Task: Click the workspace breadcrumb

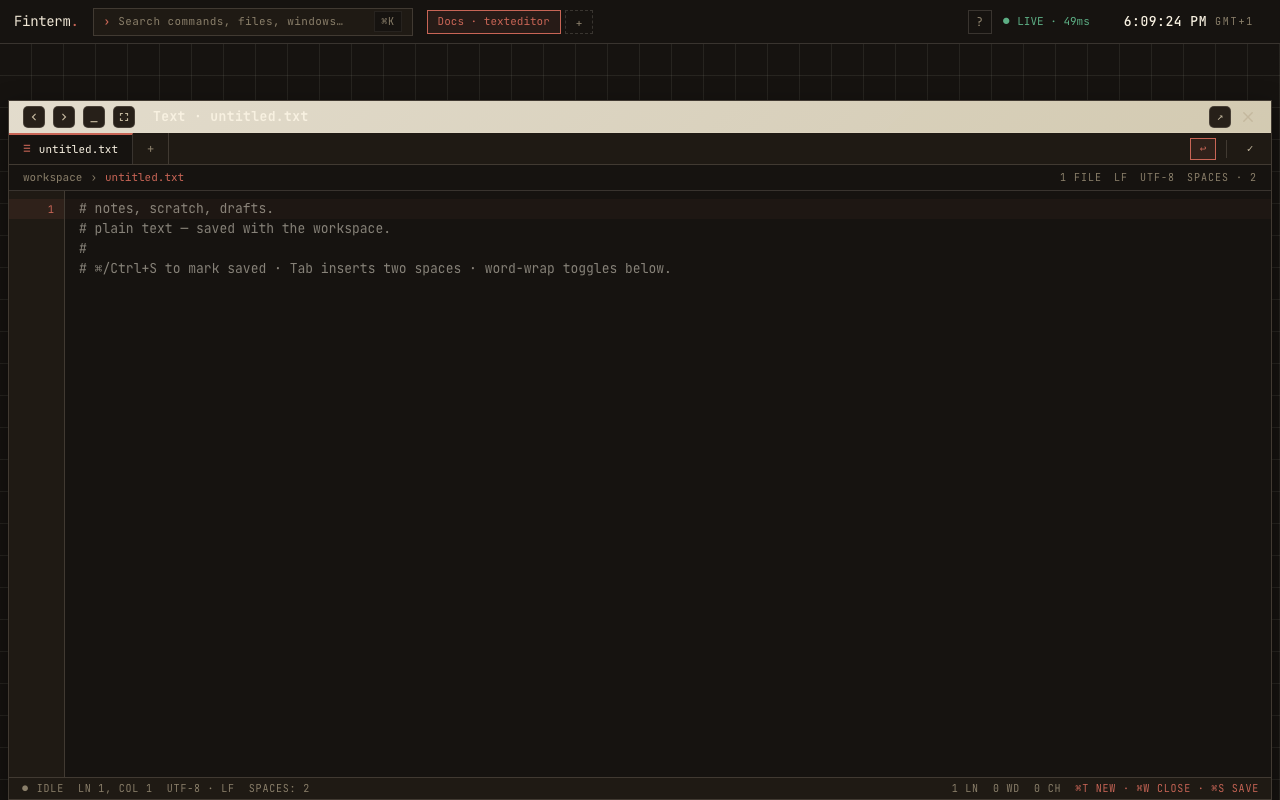Action: pyautogui.click(x=53, y=178)
